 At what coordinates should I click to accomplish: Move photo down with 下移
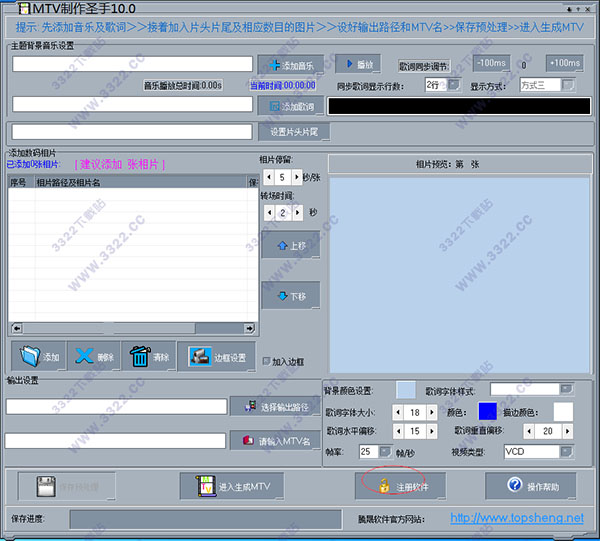coord(291,295)
